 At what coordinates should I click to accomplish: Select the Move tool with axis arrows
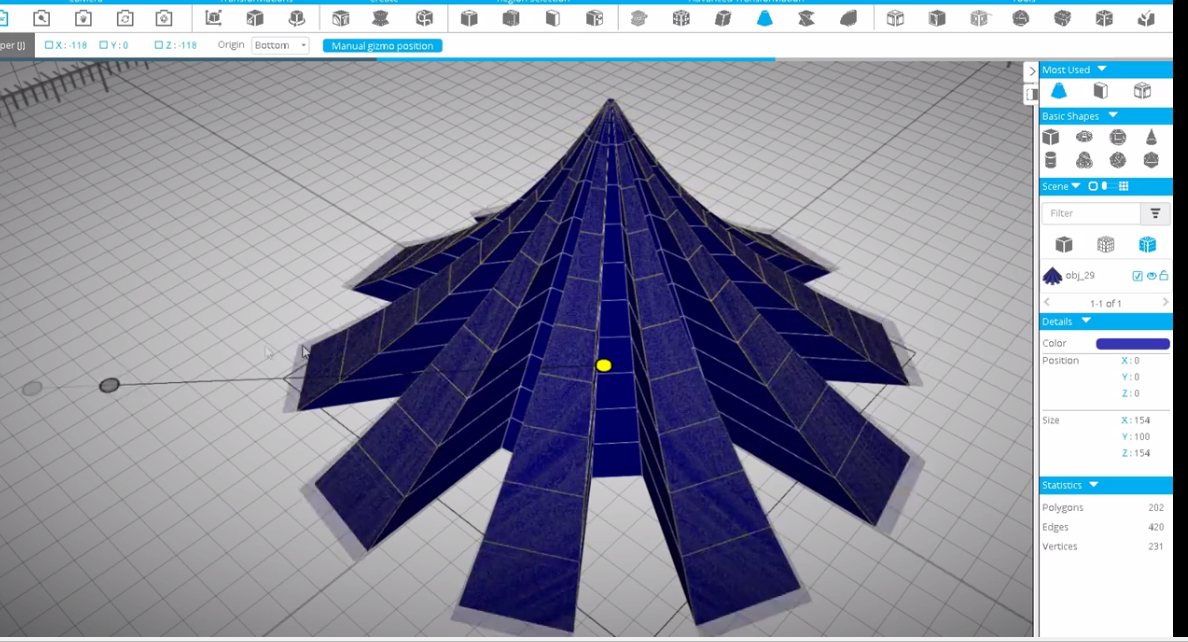click(x=214, y=18)
